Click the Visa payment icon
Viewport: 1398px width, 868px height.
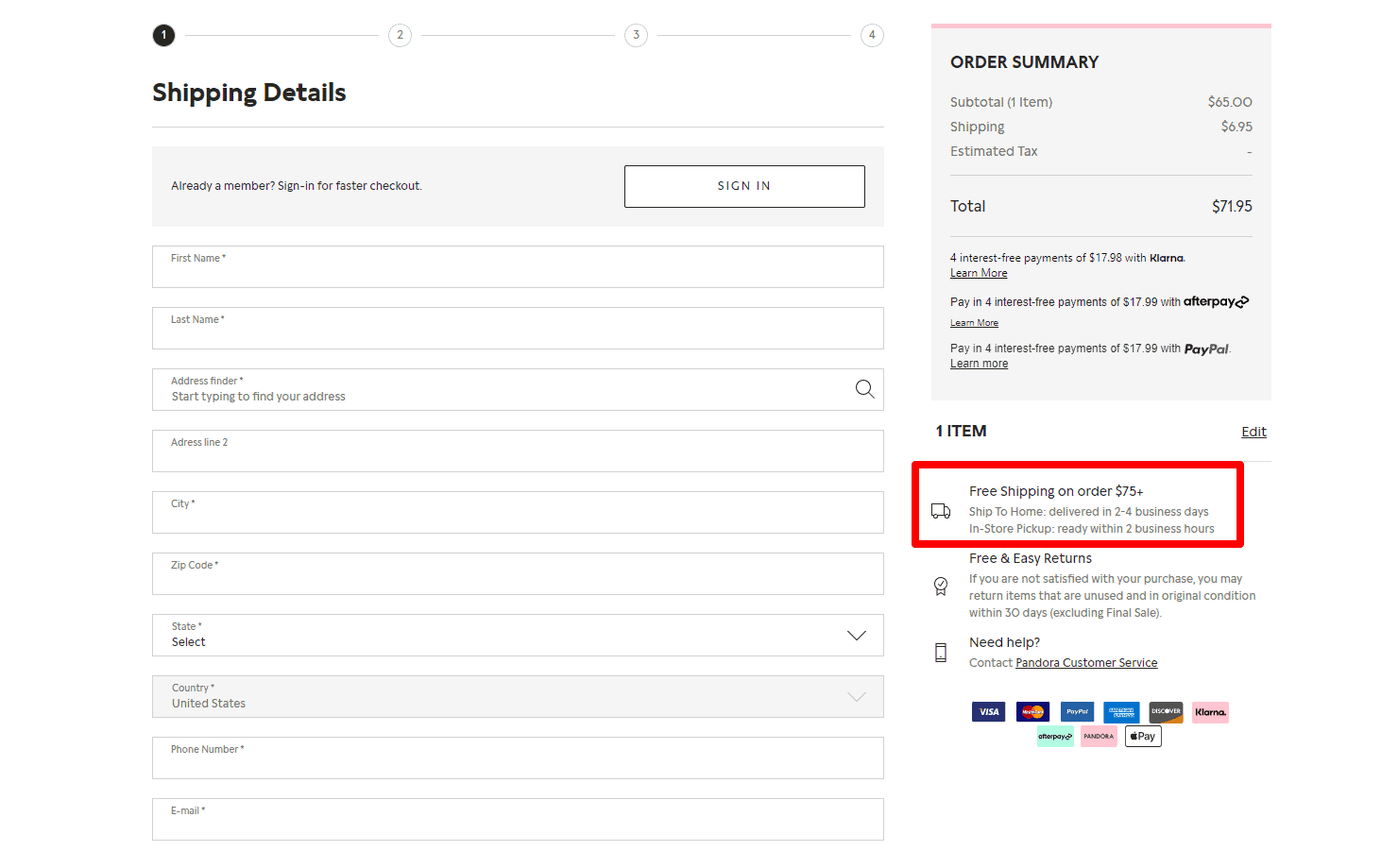pyautogui.click(x=988, y=711)
